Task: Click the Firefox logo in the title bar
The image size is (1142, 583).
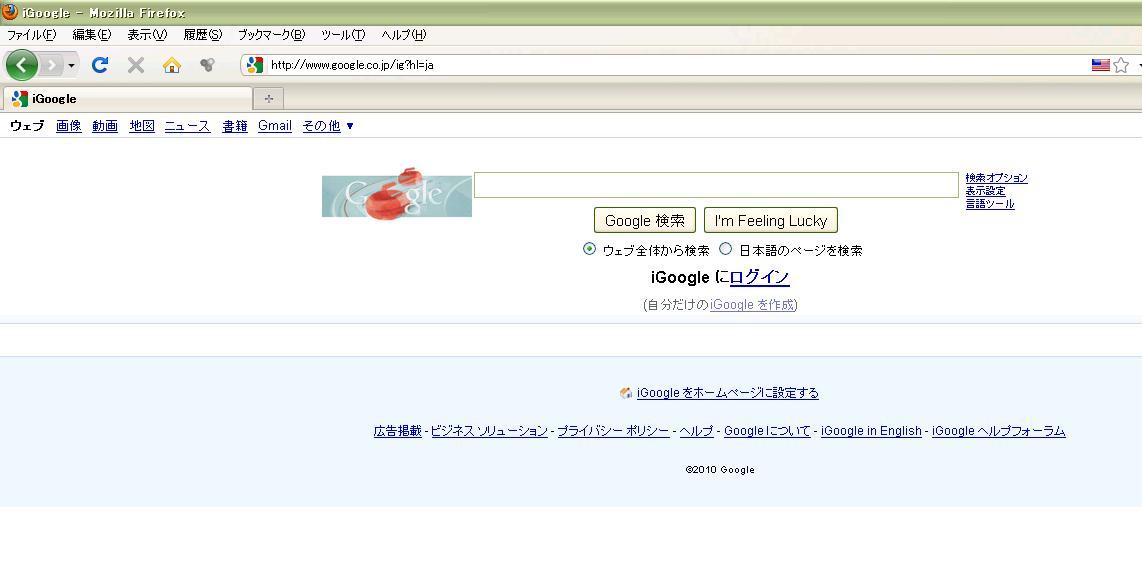Action: pyautogui.click(x=9, y=12)
